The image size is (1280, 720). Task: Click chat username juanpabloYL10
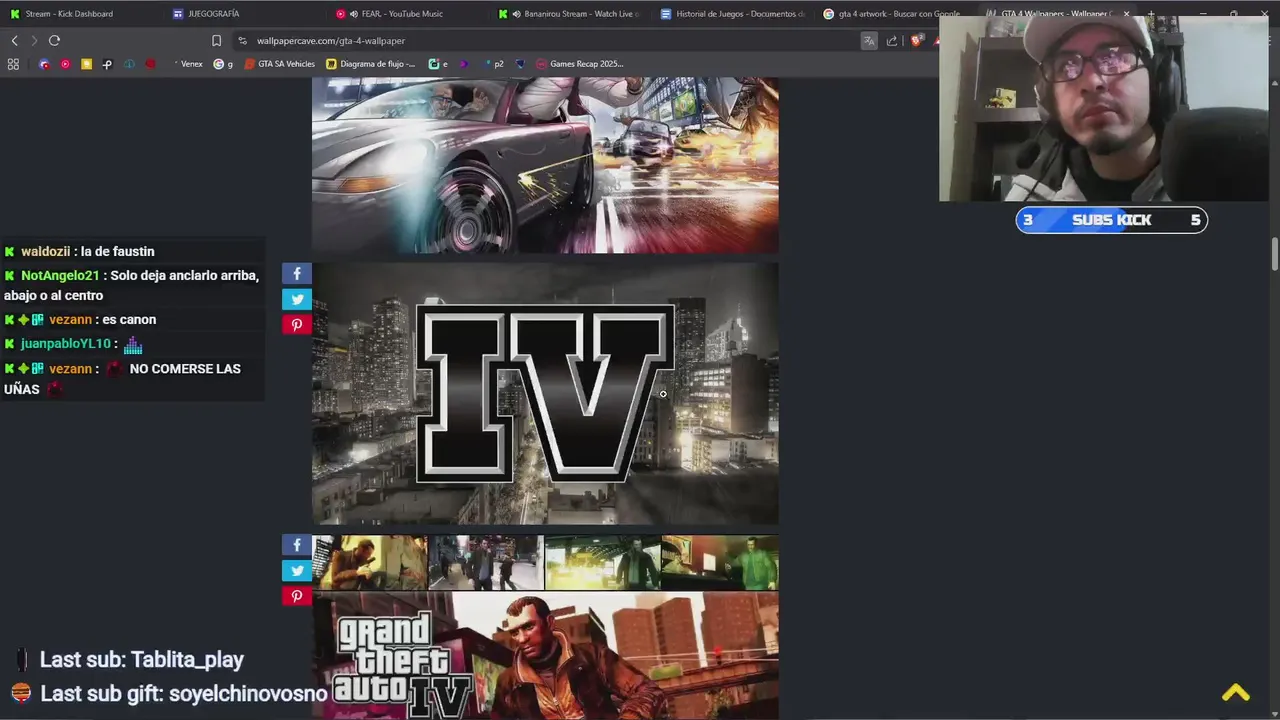(x=66, y=344)
